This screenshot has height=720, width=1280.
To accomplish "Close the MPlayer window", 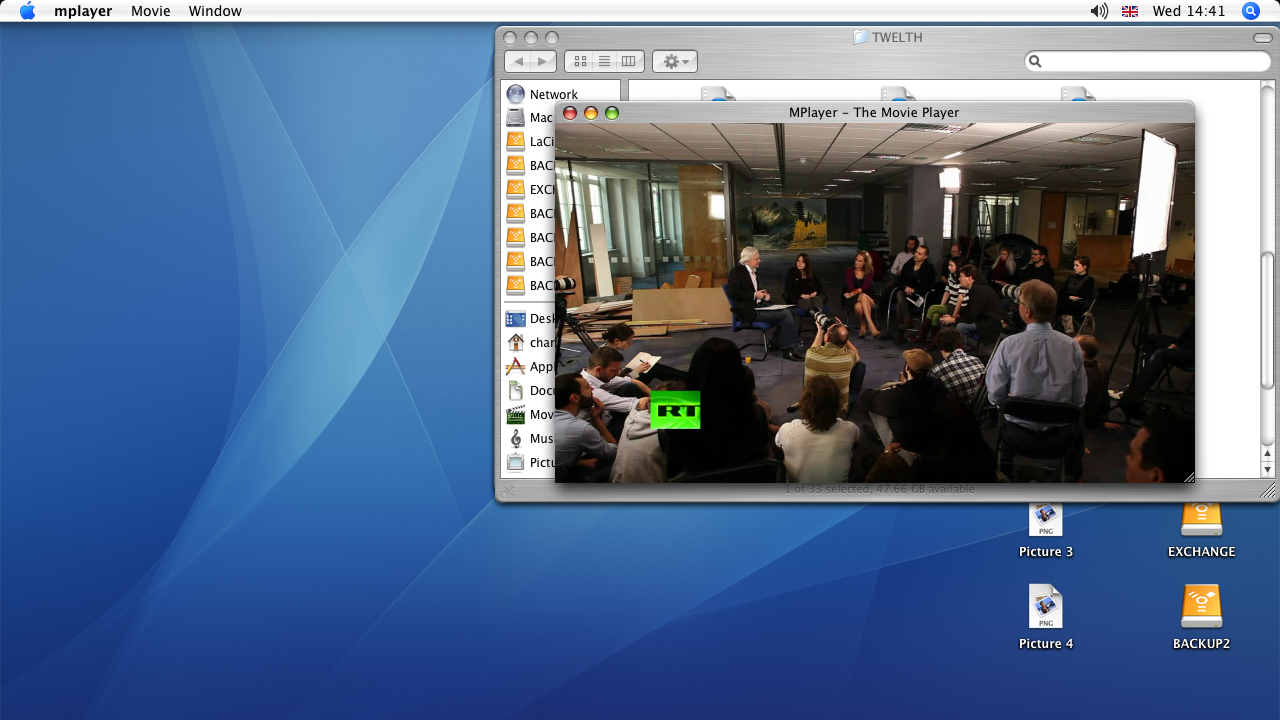I will coord(570,113).
